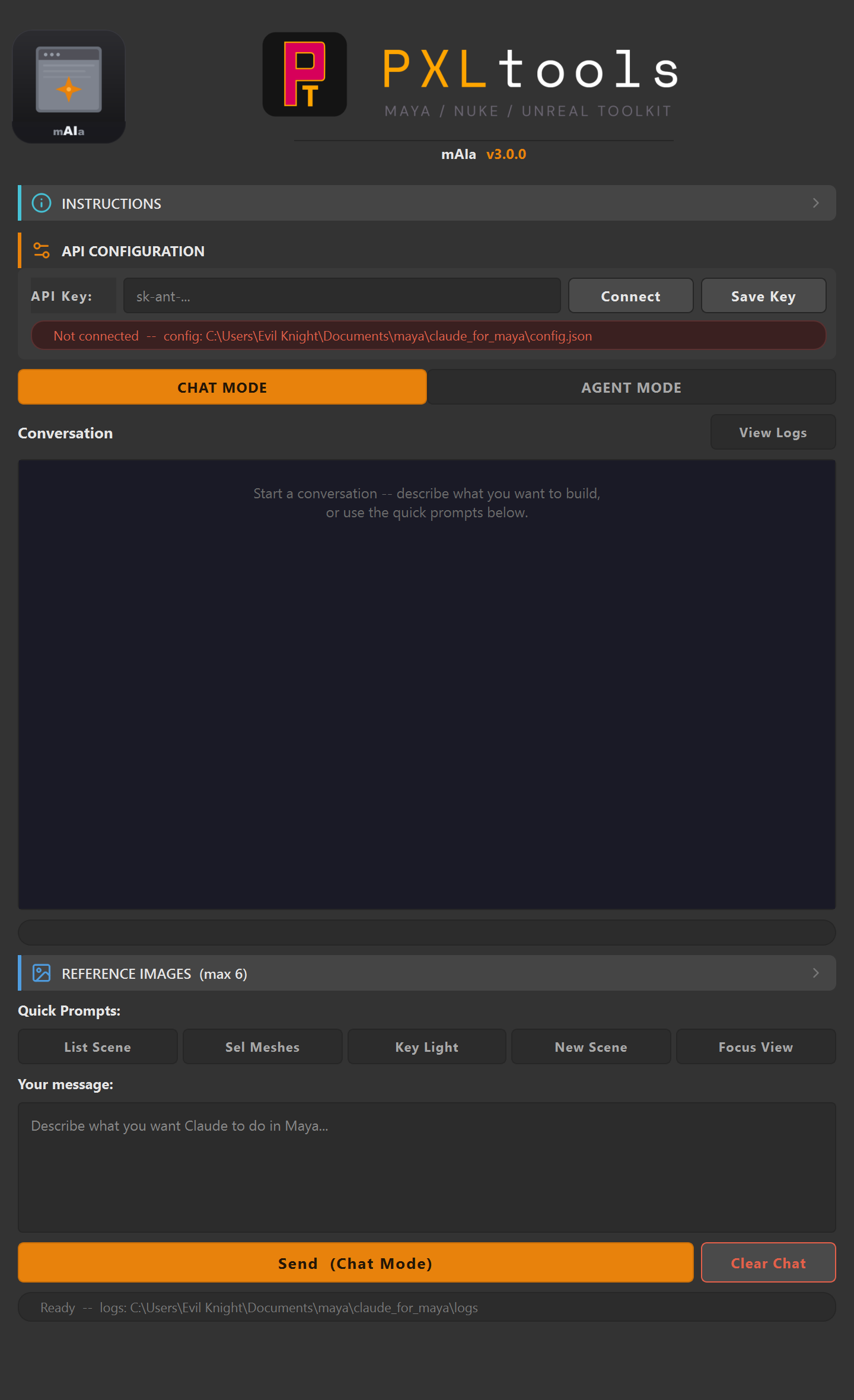Screen dimensions: 854x1400
Task: Click the PXLtools title text
Action: pyautogui.click(x=530, y=69)
